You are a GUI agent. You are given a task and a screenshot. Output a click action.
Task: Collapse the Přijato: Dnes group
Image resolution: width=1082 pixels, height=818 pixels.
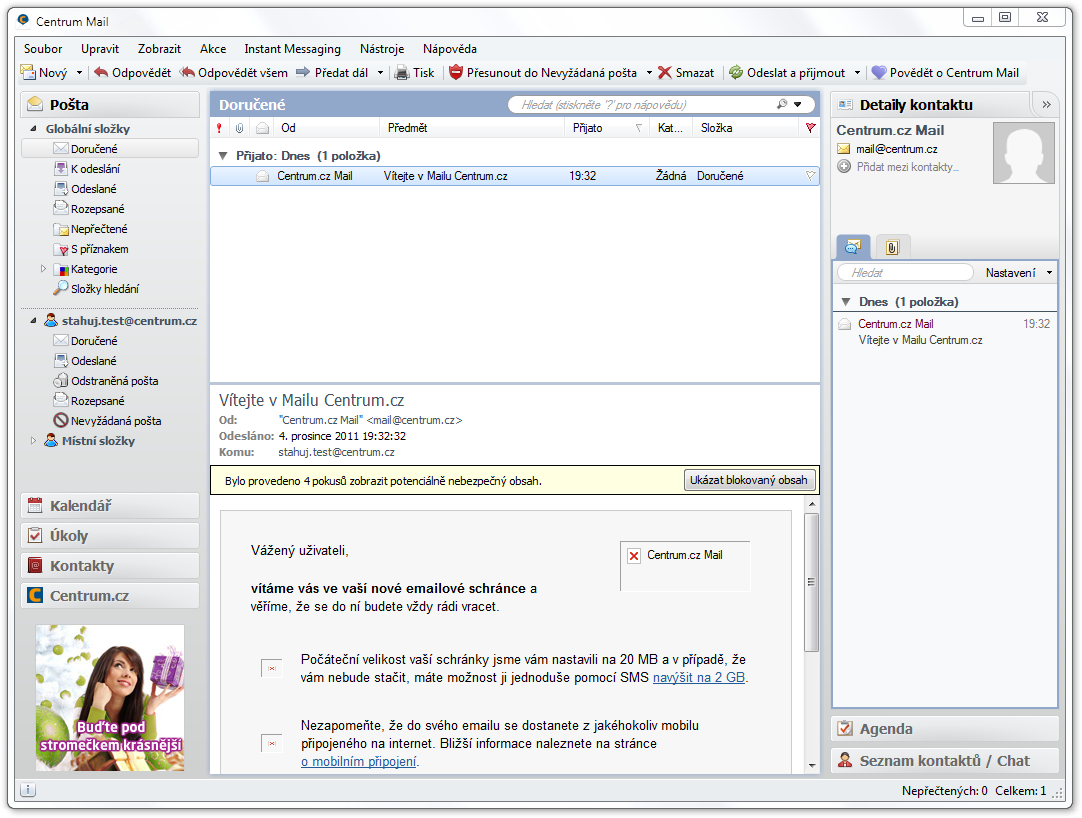click(x=223, y=156)
